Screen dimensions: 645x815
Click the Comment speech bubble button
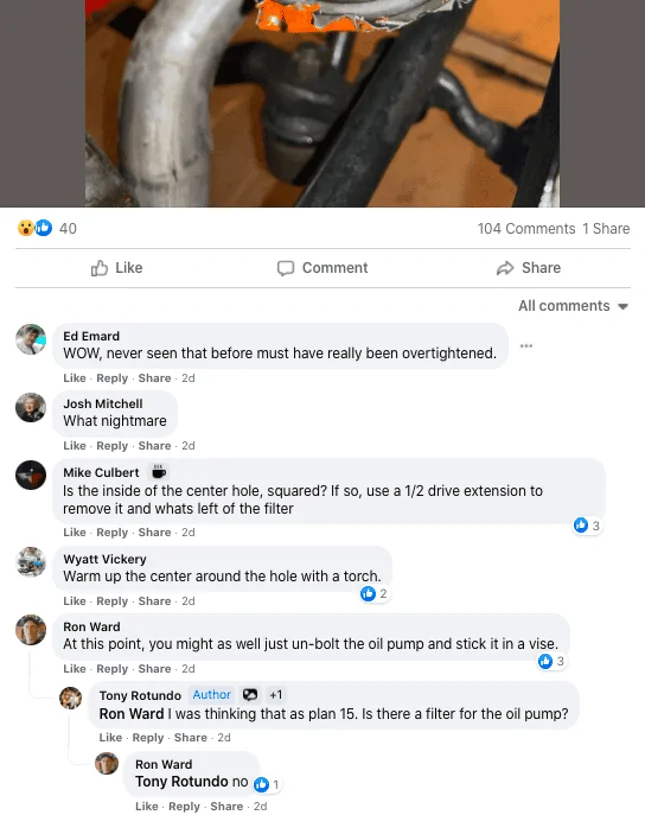click(322, 268)
